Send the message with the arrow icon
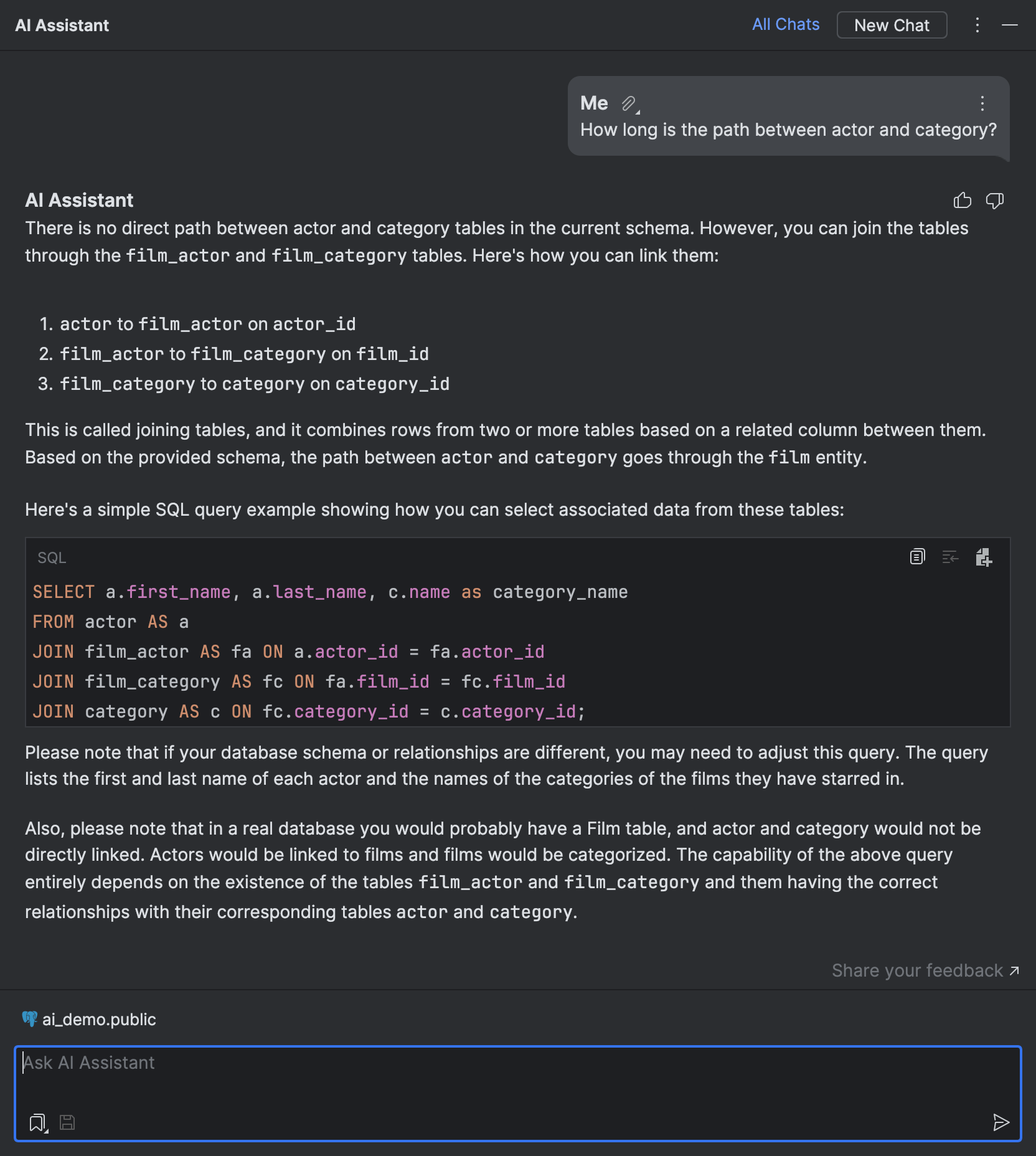Viewport: 1036px width, 1156px height. pos(1001,1123)
